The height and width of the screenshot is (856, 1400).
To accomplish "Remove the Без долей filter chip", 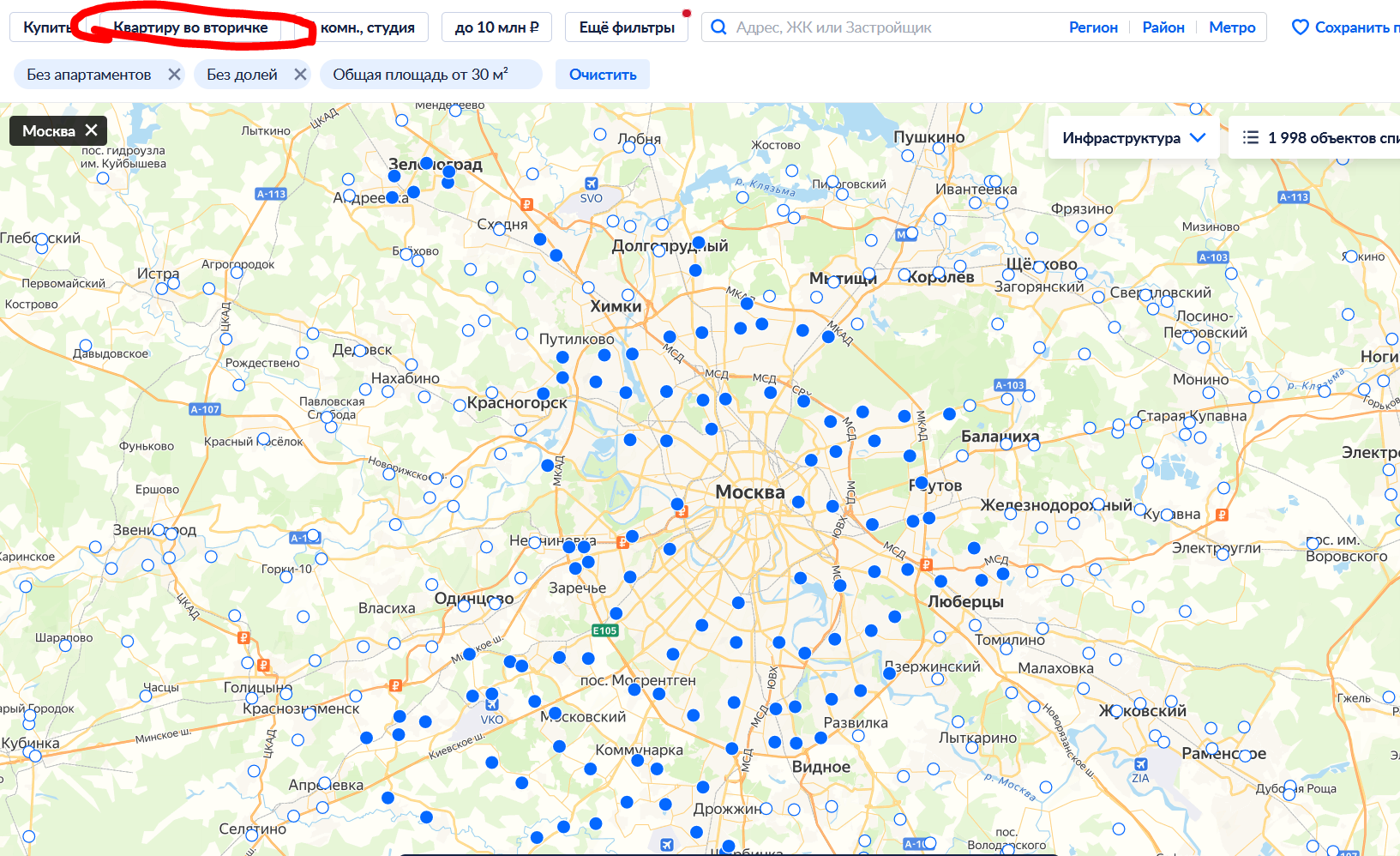I will pyautogui.click(x=300, y=75).
